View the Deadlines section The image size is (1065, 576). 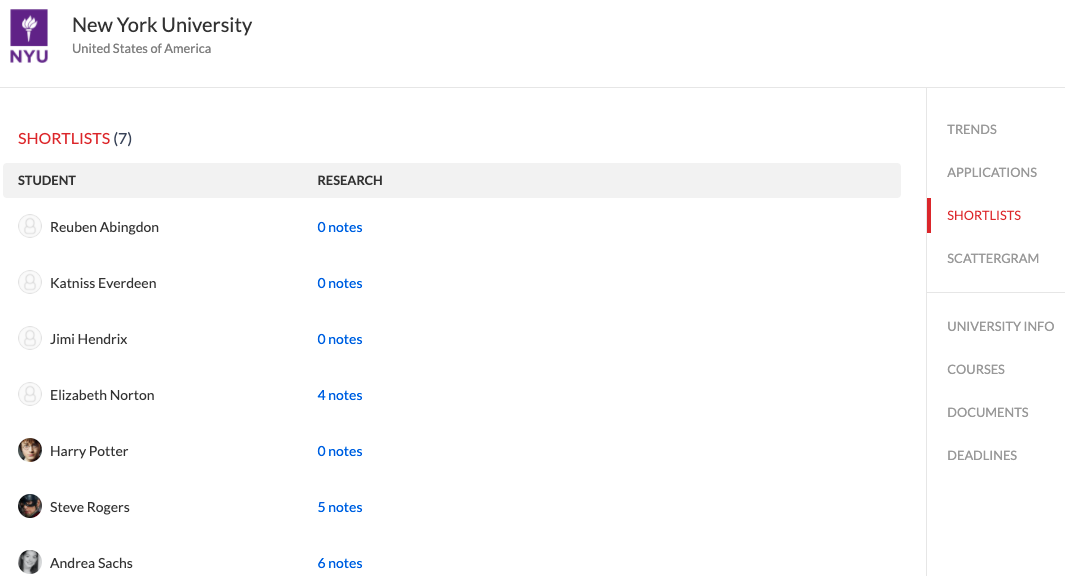[982, 455]
